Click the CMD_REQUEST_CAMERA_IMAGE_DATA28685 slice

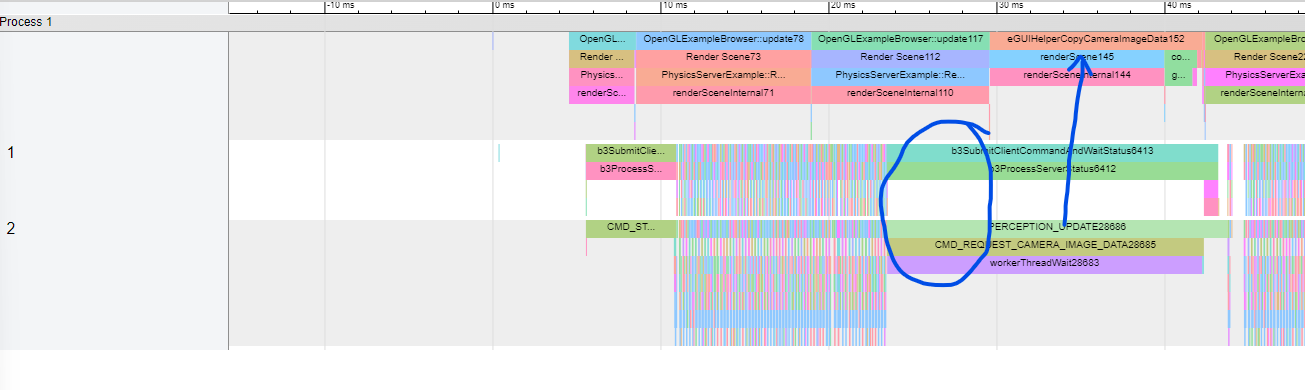[x=1045, y=245]
